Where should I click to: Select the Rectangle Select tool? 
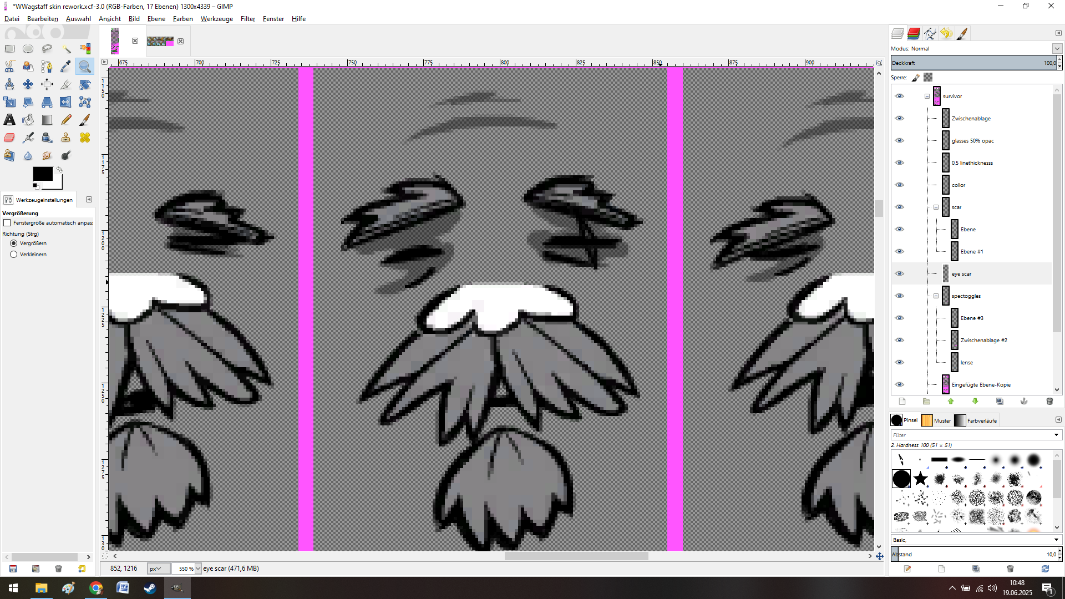click(x=9, y=48)
